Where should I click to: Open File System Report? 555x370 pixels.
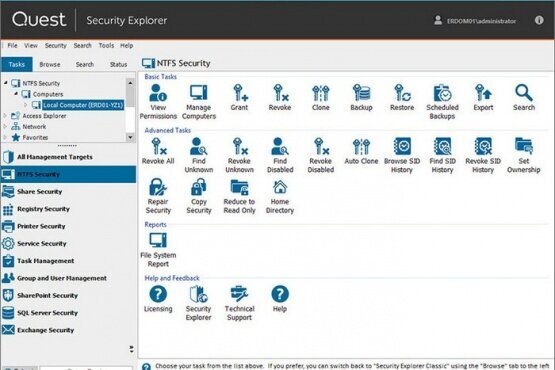[158, 250]
